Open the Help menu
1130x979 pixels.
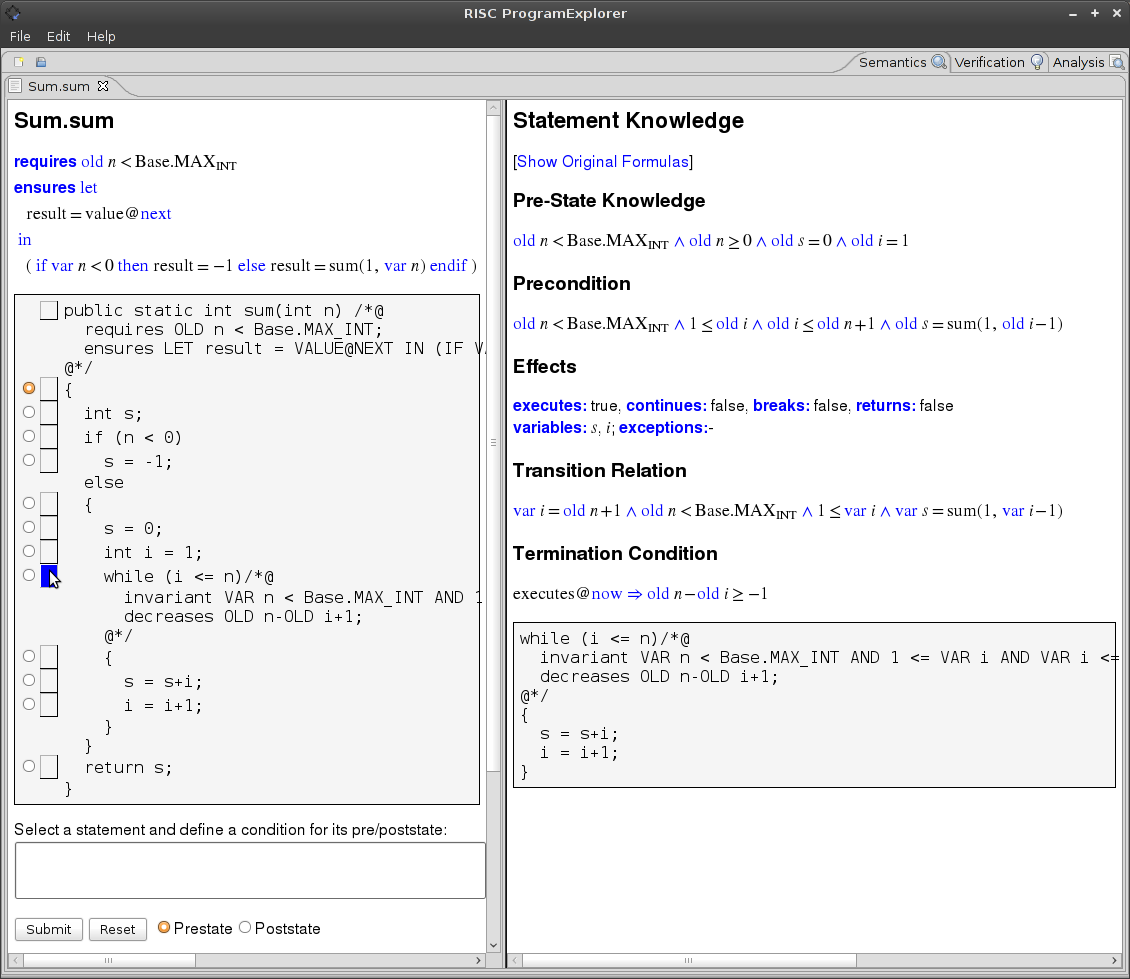(101, 36)
